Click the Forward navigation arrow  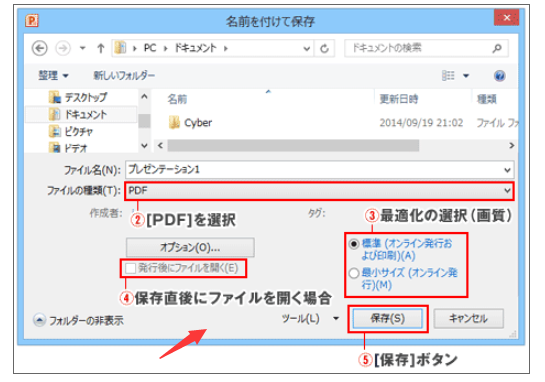click(63, 48)
